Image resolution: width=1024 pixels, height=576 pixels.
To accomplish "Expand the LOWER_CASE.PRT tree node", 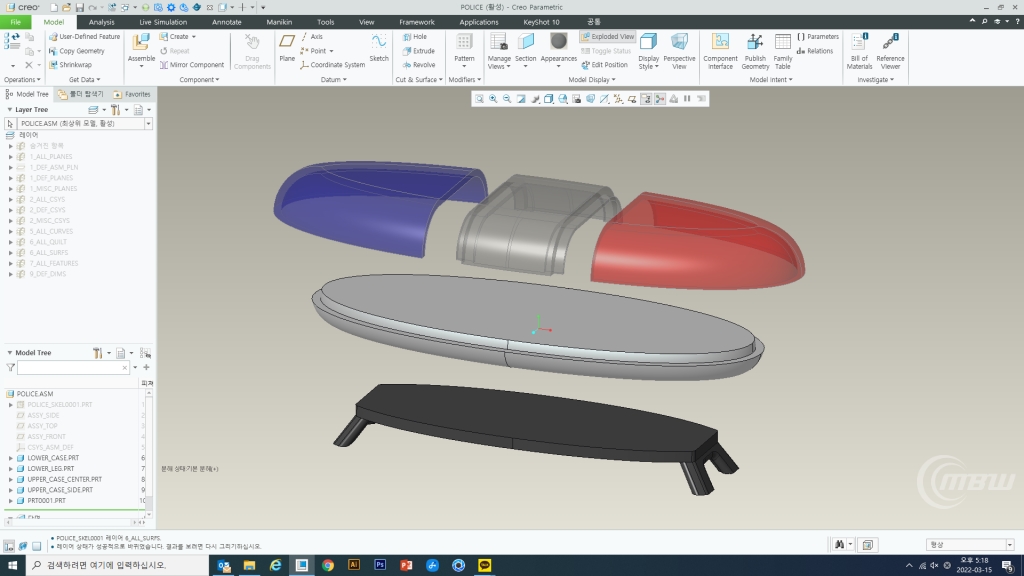I will tap(10, 458).
